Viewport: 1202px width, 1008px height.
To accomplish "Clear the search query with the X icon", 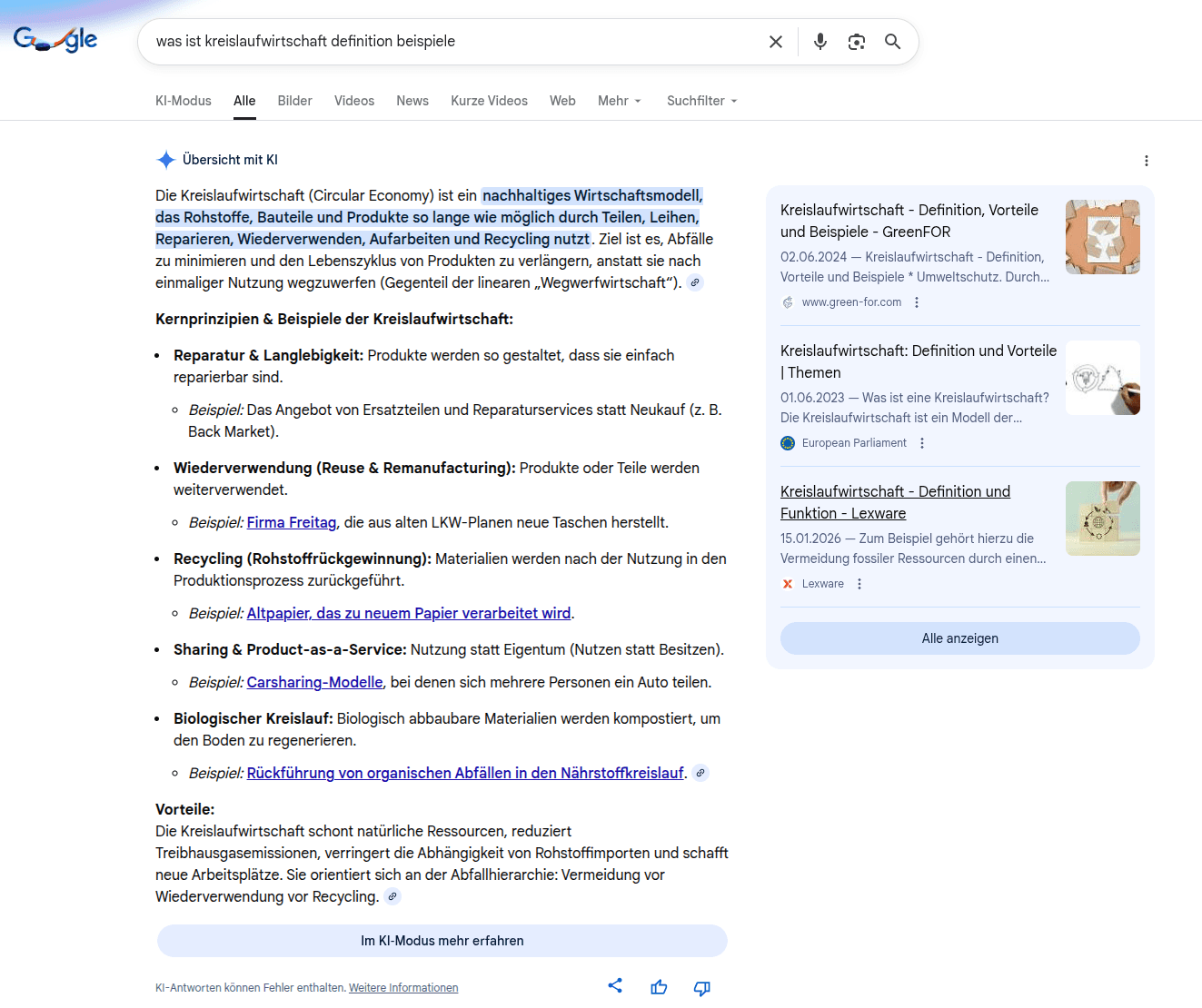I will click(775, 41).
